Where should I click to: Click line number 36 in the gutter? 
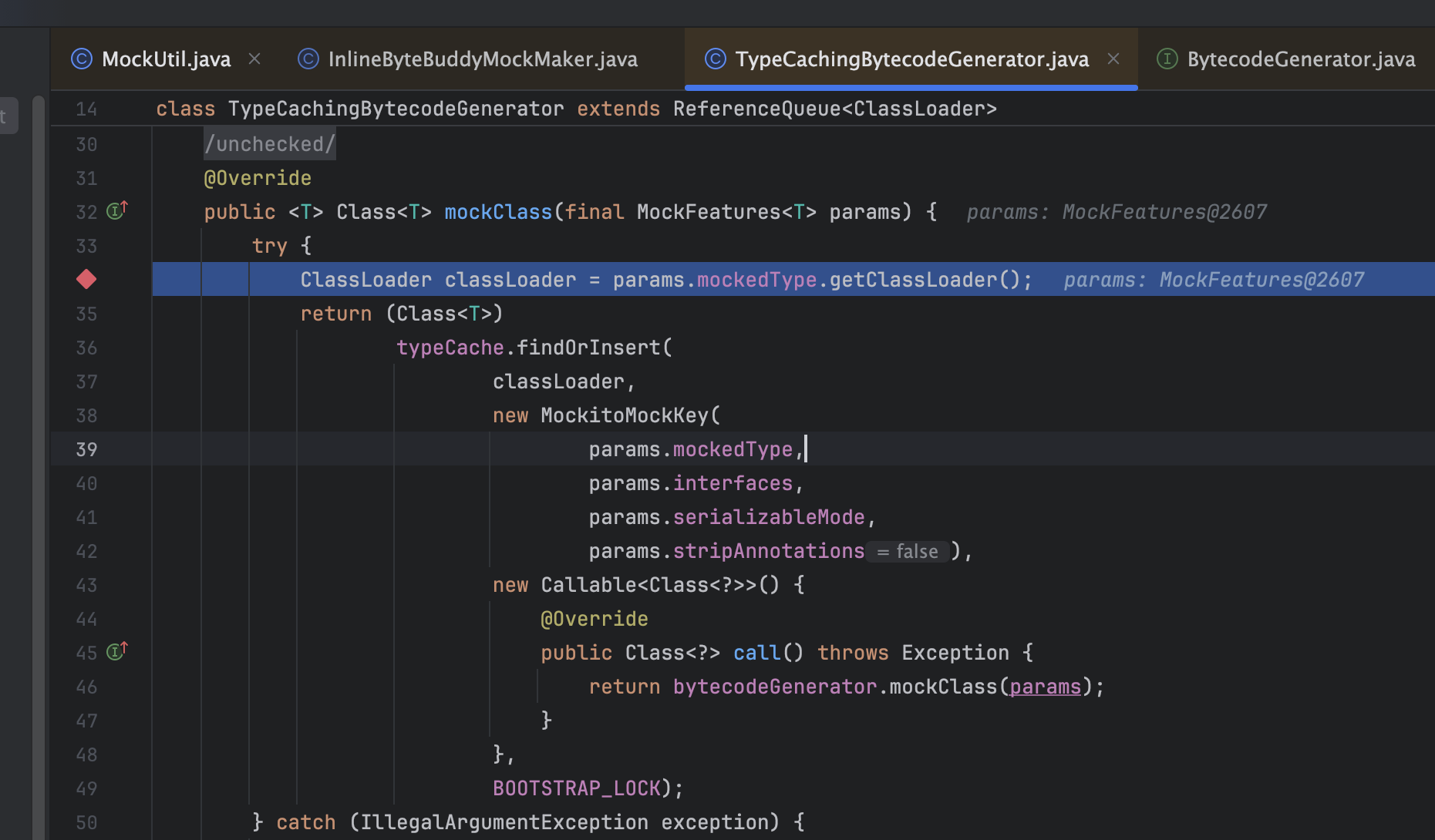86,348
